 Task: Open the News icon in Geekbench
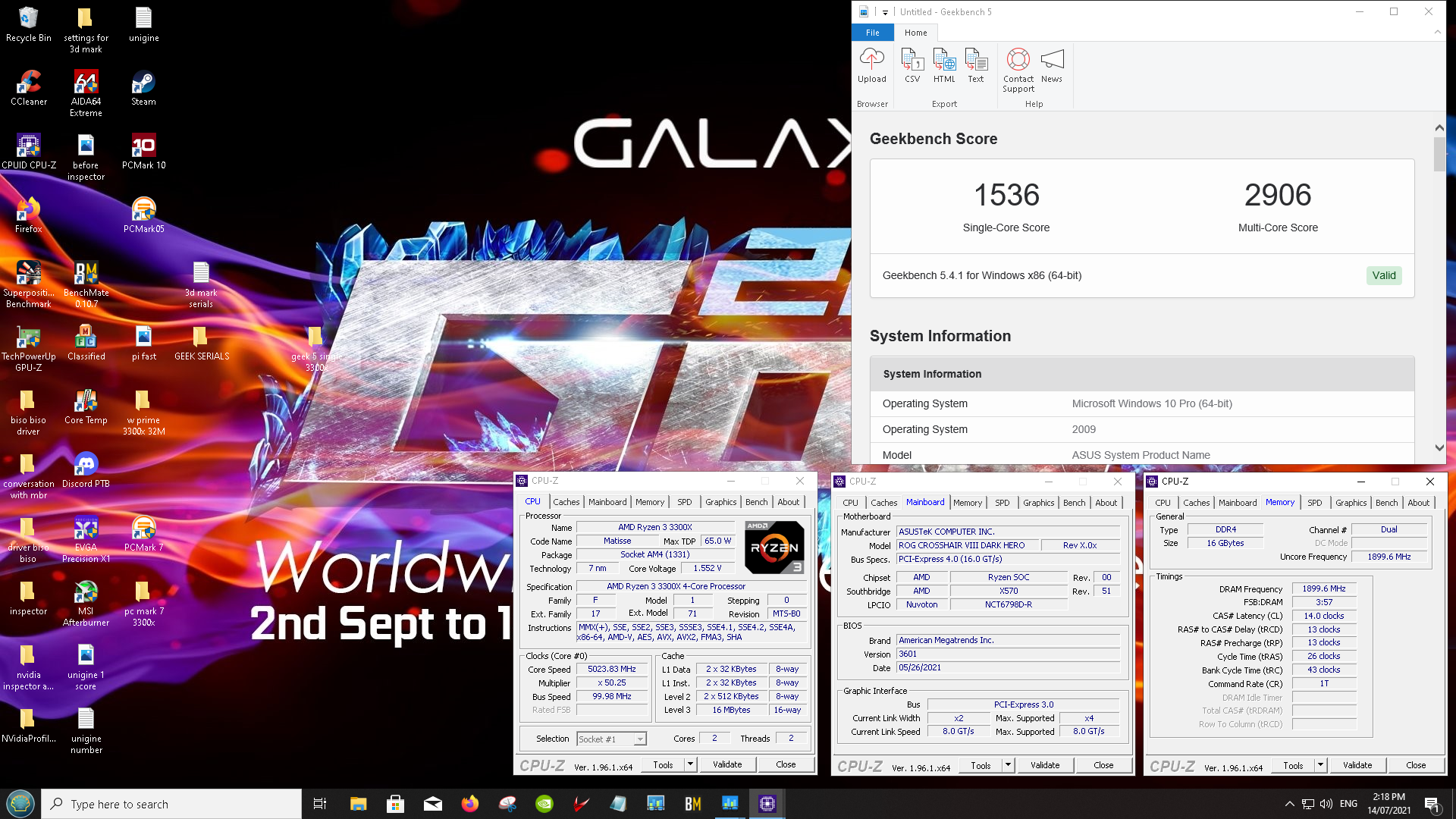click(x=1052, y=65)
